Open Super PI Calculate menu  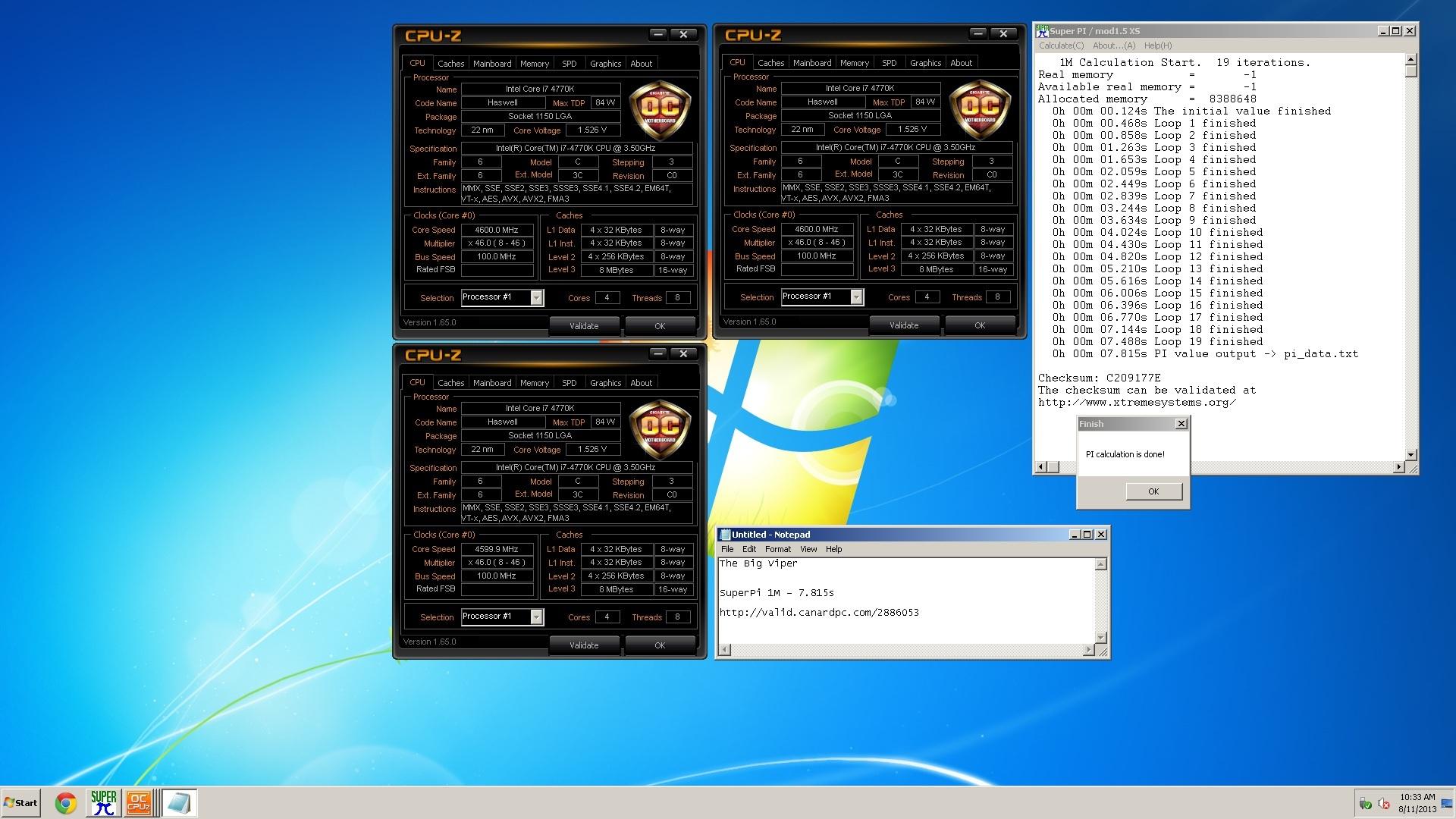click(x=1061, y=45)
